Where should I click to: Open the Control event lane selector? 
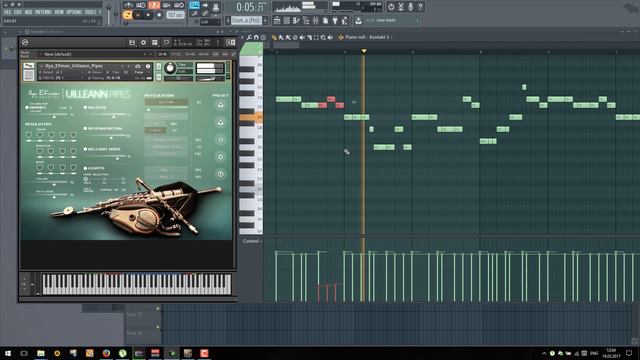click(x=252, y=241)
